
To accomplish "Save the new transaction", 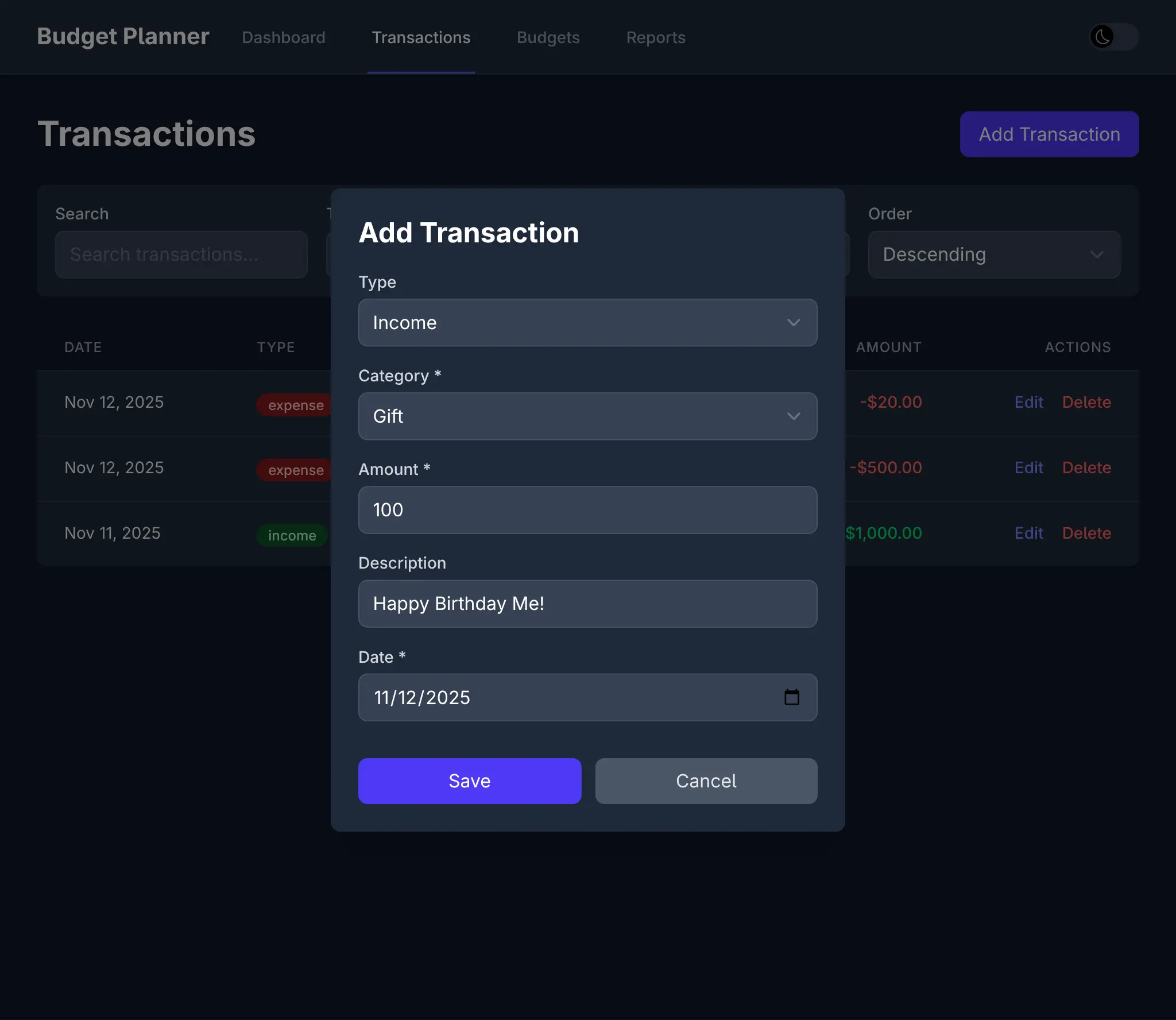I will click(x=469, y=781).
